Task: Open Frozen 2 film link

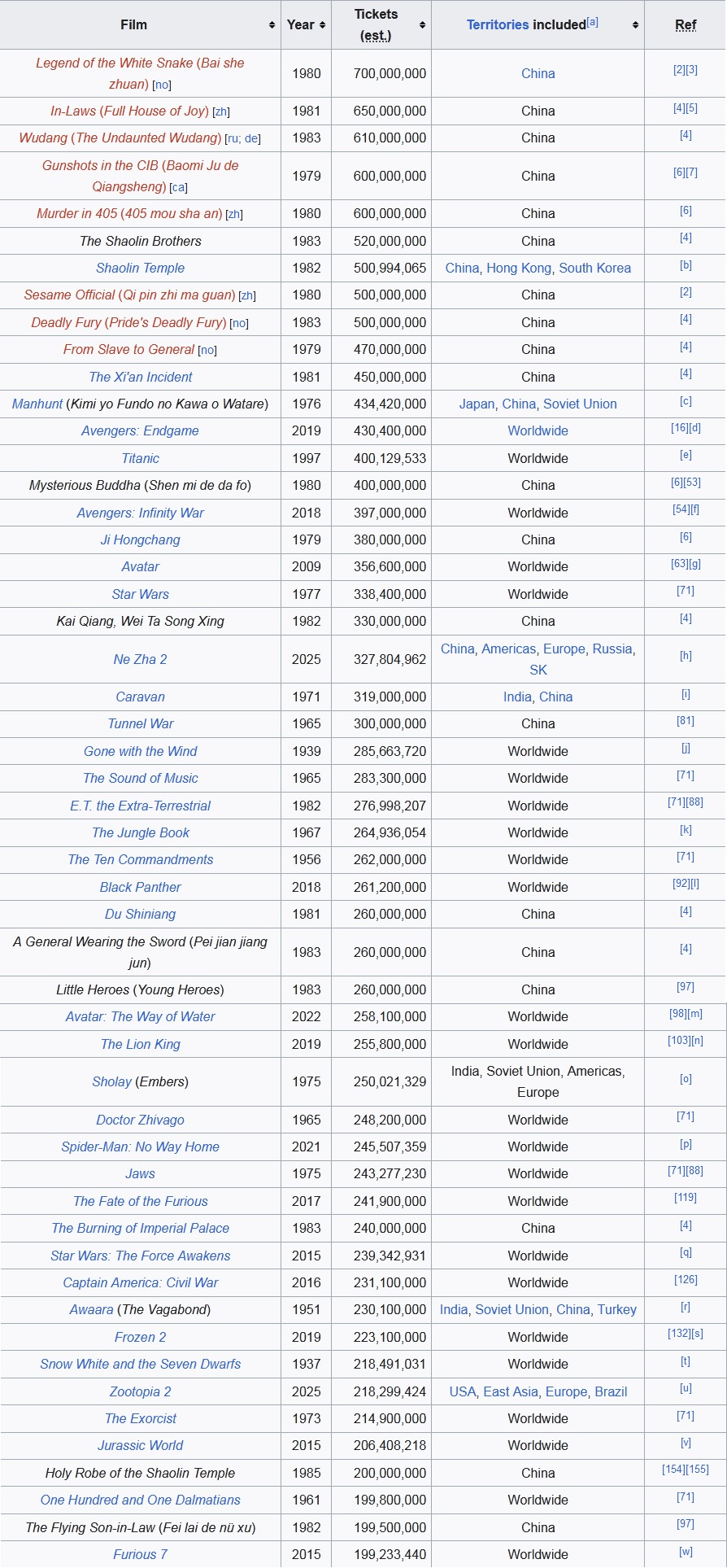Action: coord(140,1337)
